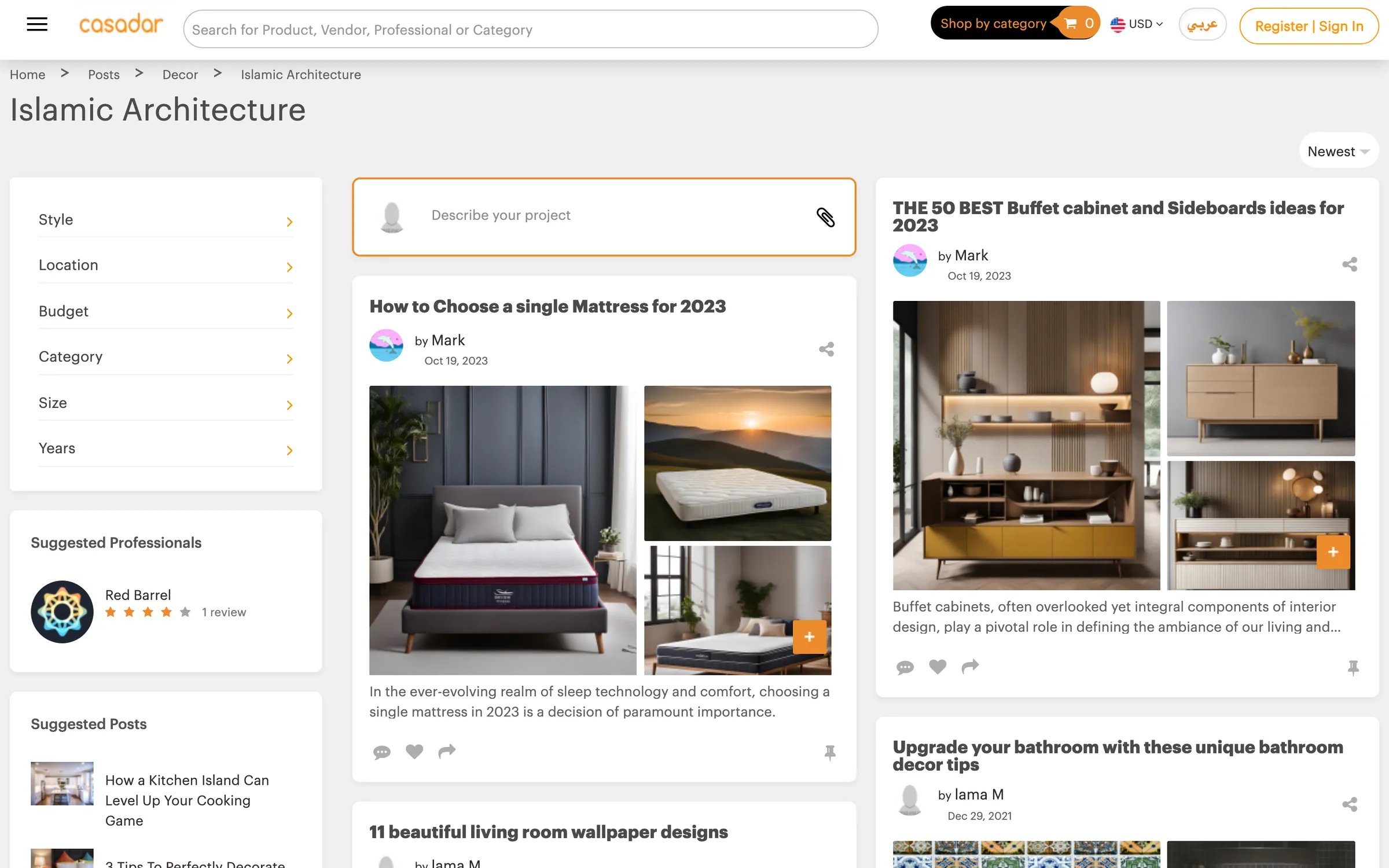Screen dimensions: 1389x868
Task: Expand the Location filter
Action: 166,266
